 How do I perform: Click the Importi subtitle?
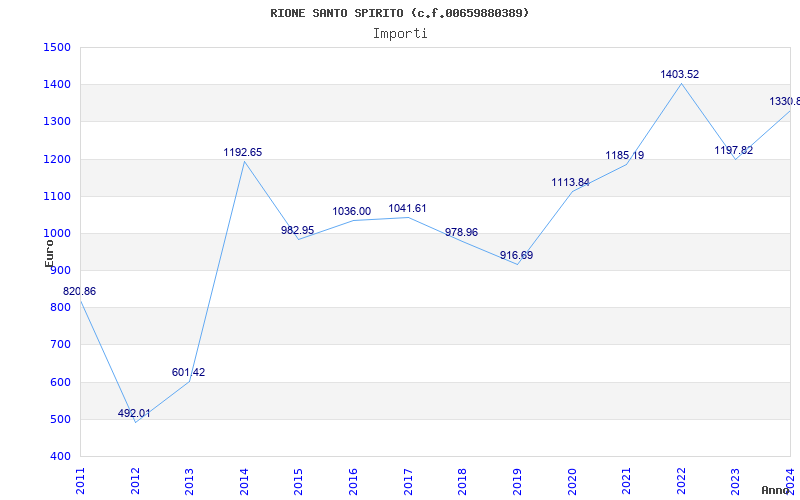point(400,34)
